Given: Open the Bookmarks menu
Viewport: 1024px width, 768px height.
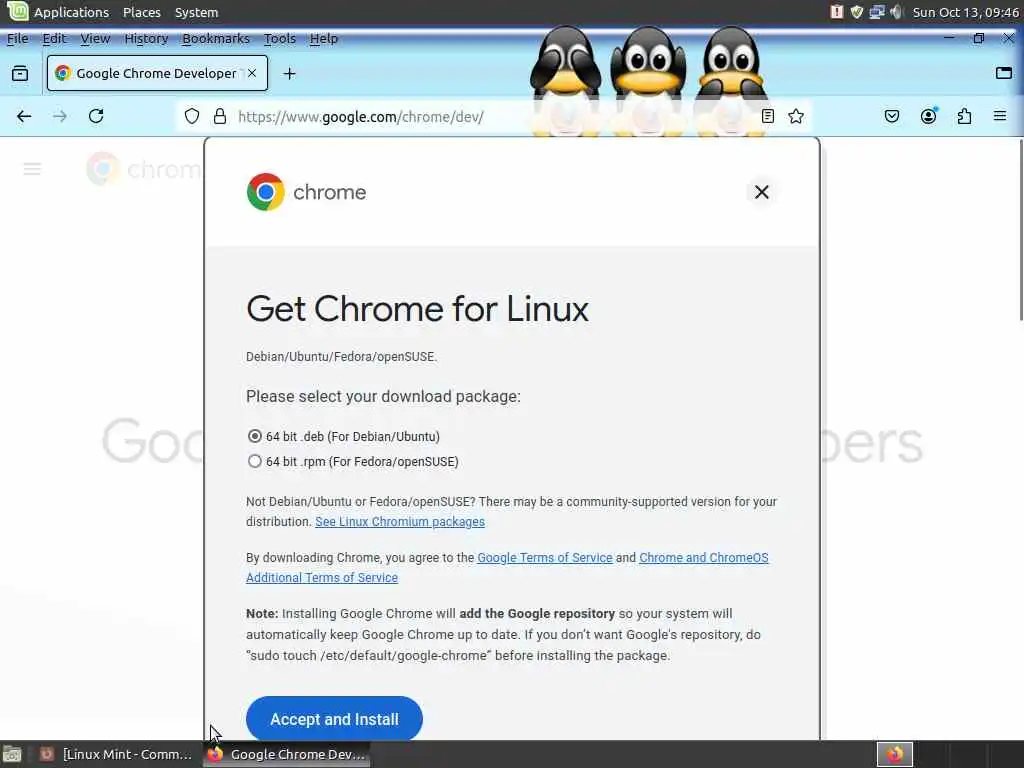Looking at the screenshot, I should coord(216,39).
